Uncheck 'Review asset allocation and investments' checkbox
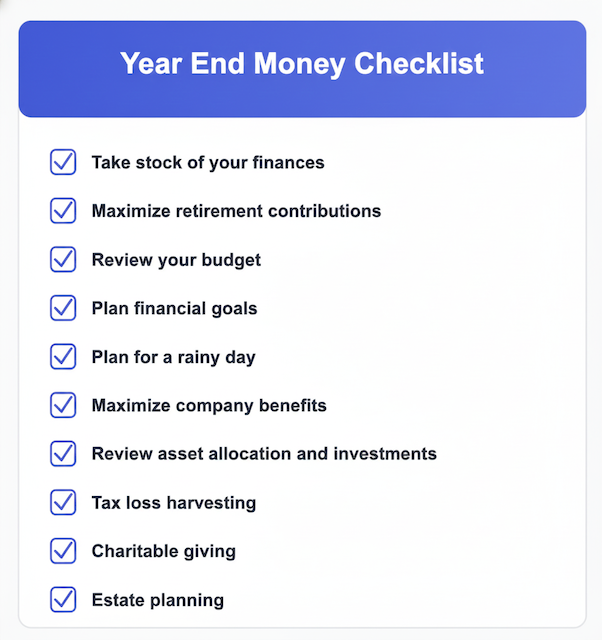The height and width of the screenshot is (640, 602). pos(63,453)
